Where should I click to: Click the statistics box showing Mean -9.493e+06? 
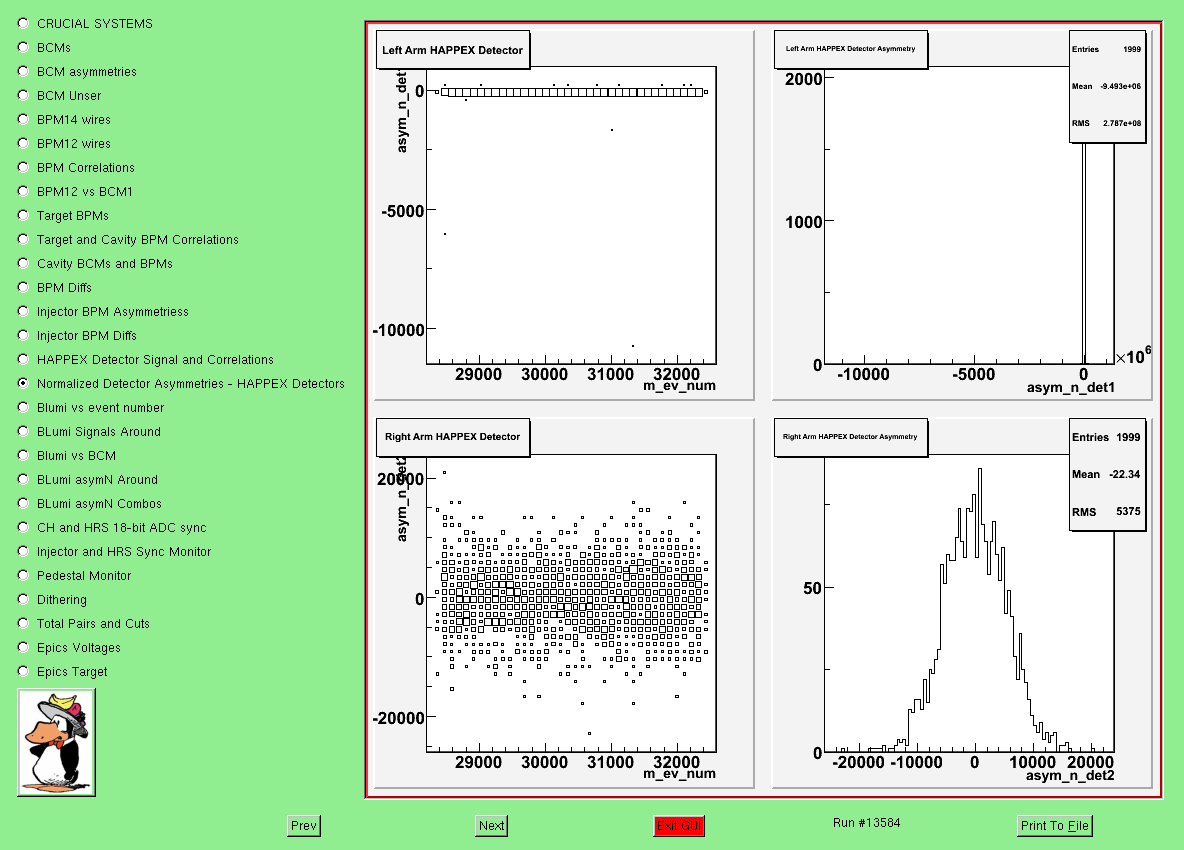(1107, 86)
